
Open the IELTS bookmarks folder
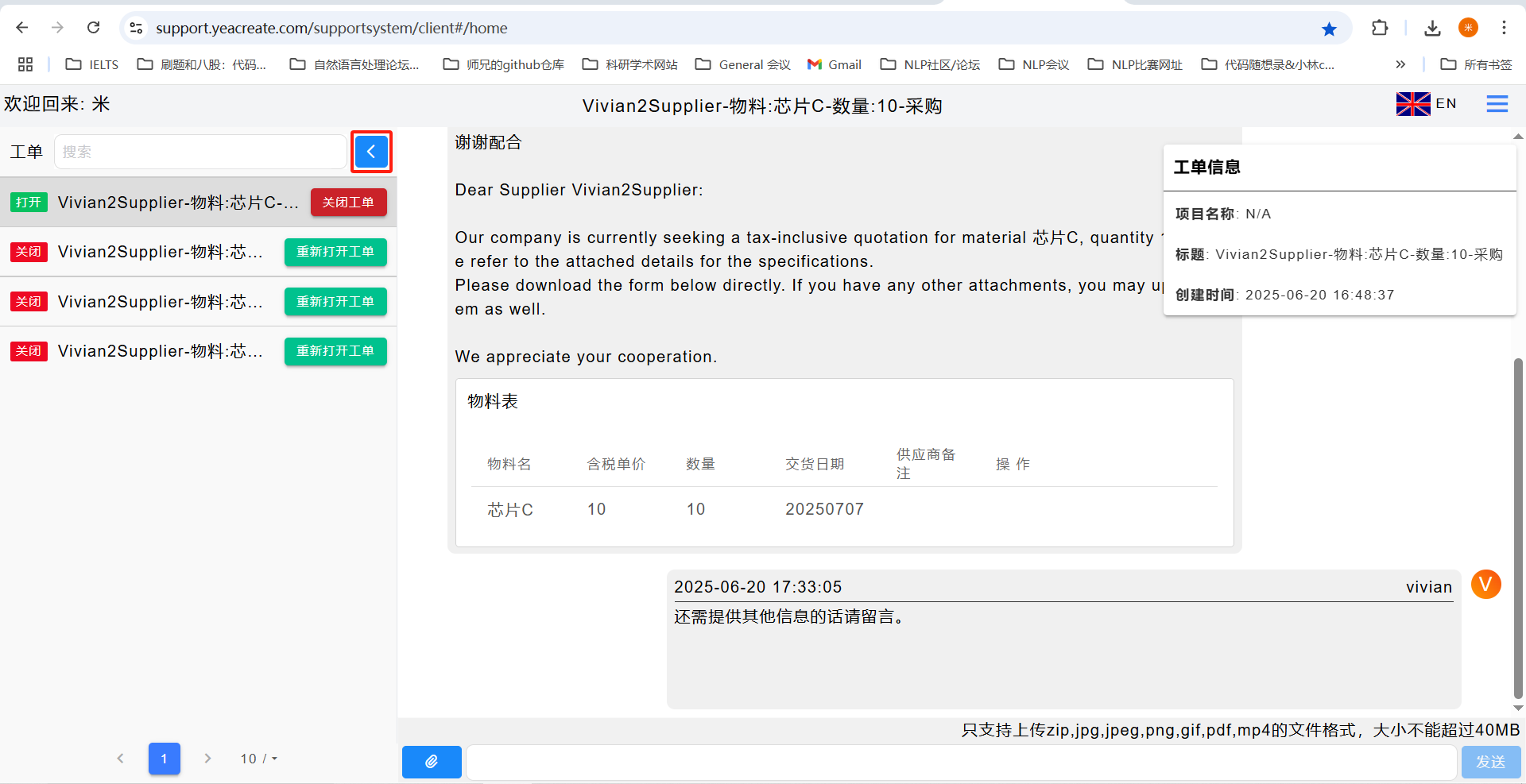tap(92, 64)
